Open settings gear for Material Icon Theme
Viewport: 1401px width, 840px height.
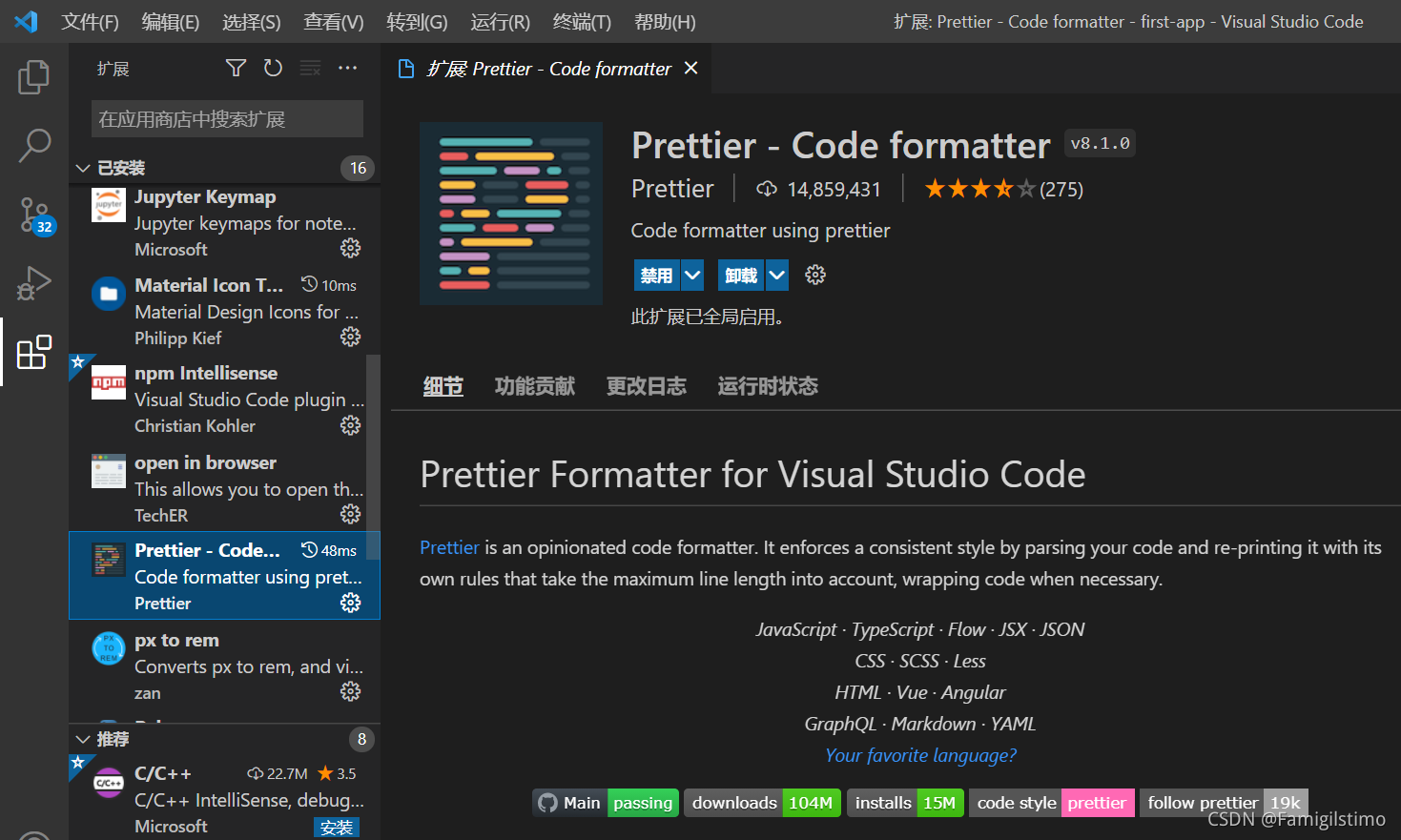tap(350, 336)
